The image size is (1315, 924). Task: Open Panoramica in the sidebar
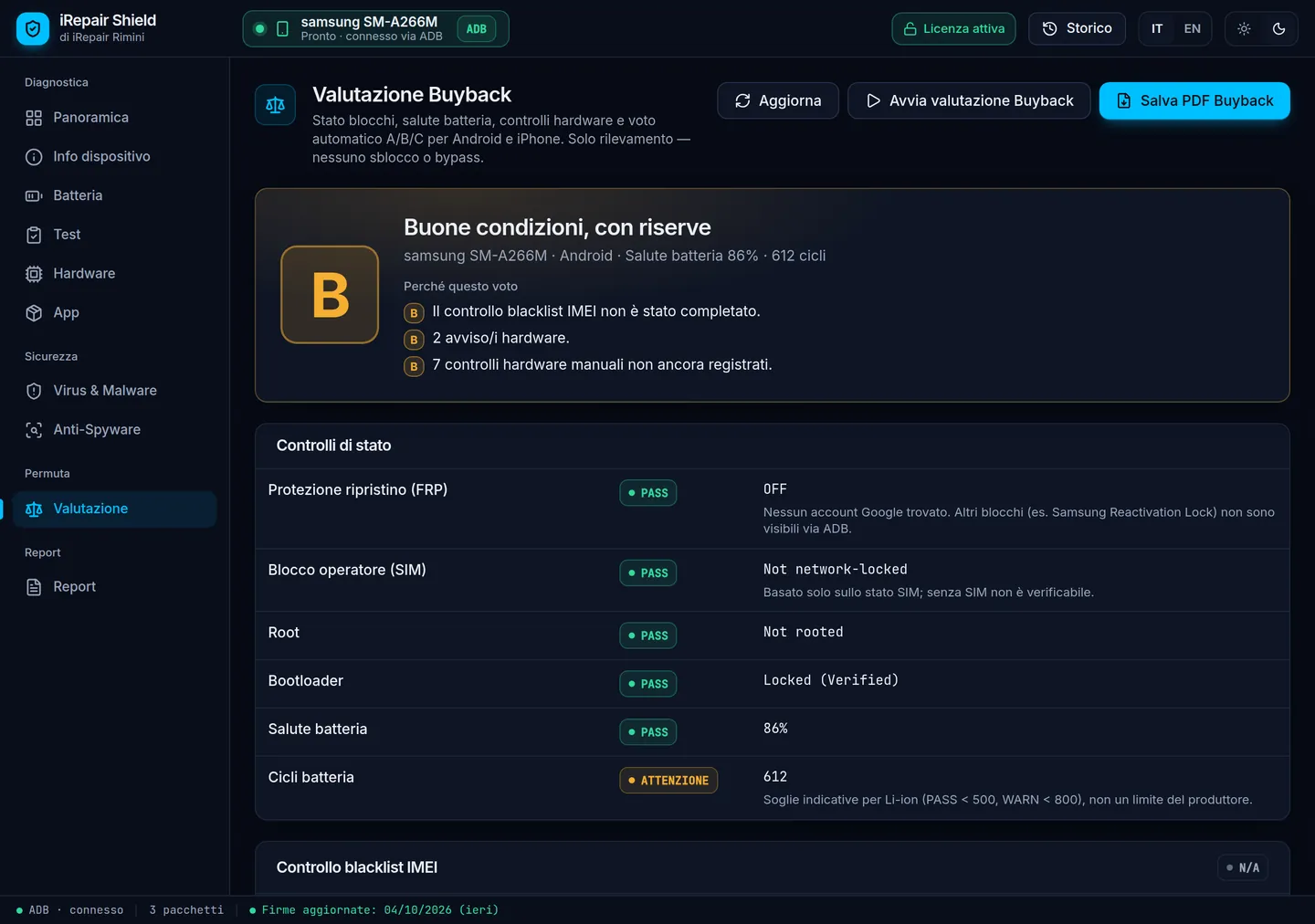(x=114, y=118)
